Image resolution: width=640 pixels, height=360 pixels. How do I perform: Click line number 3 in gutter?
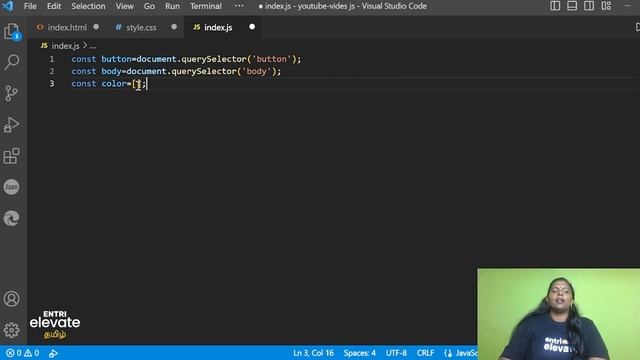point(52,84)
